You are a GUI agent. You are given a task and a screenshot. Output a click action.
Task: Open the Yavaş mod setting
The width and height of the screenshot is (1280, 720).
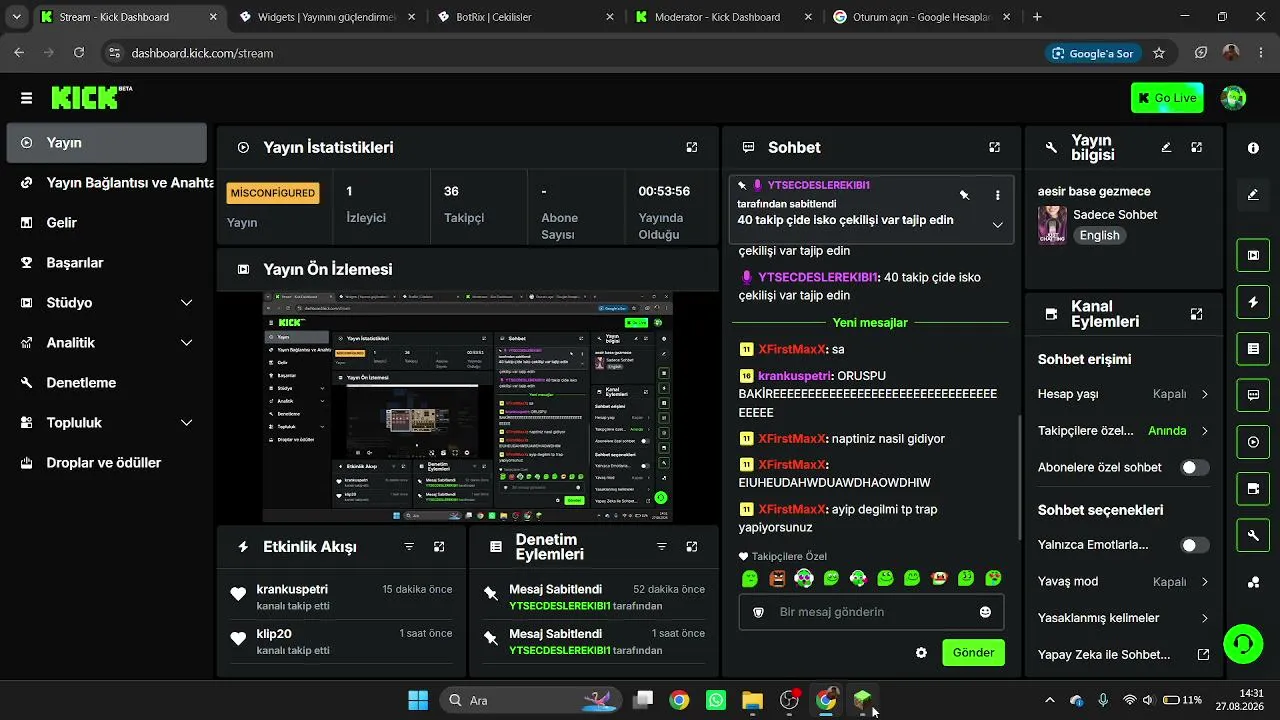point(1124,581)
